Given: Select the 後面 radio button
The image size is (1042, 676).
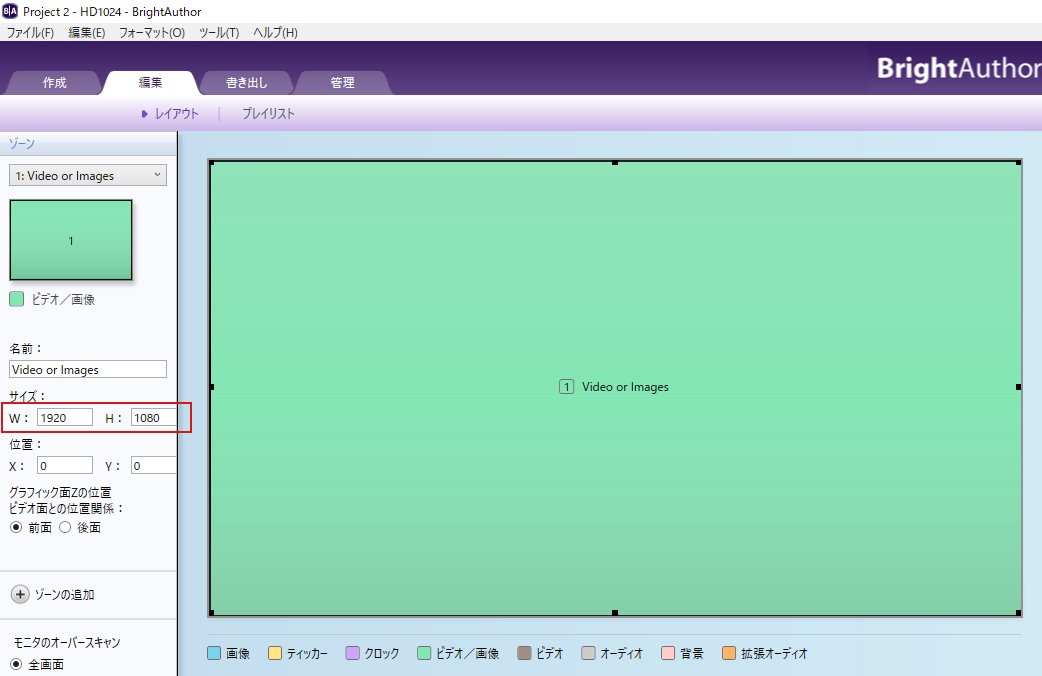Looking at the screenshot, I should (x=65, y=527).
